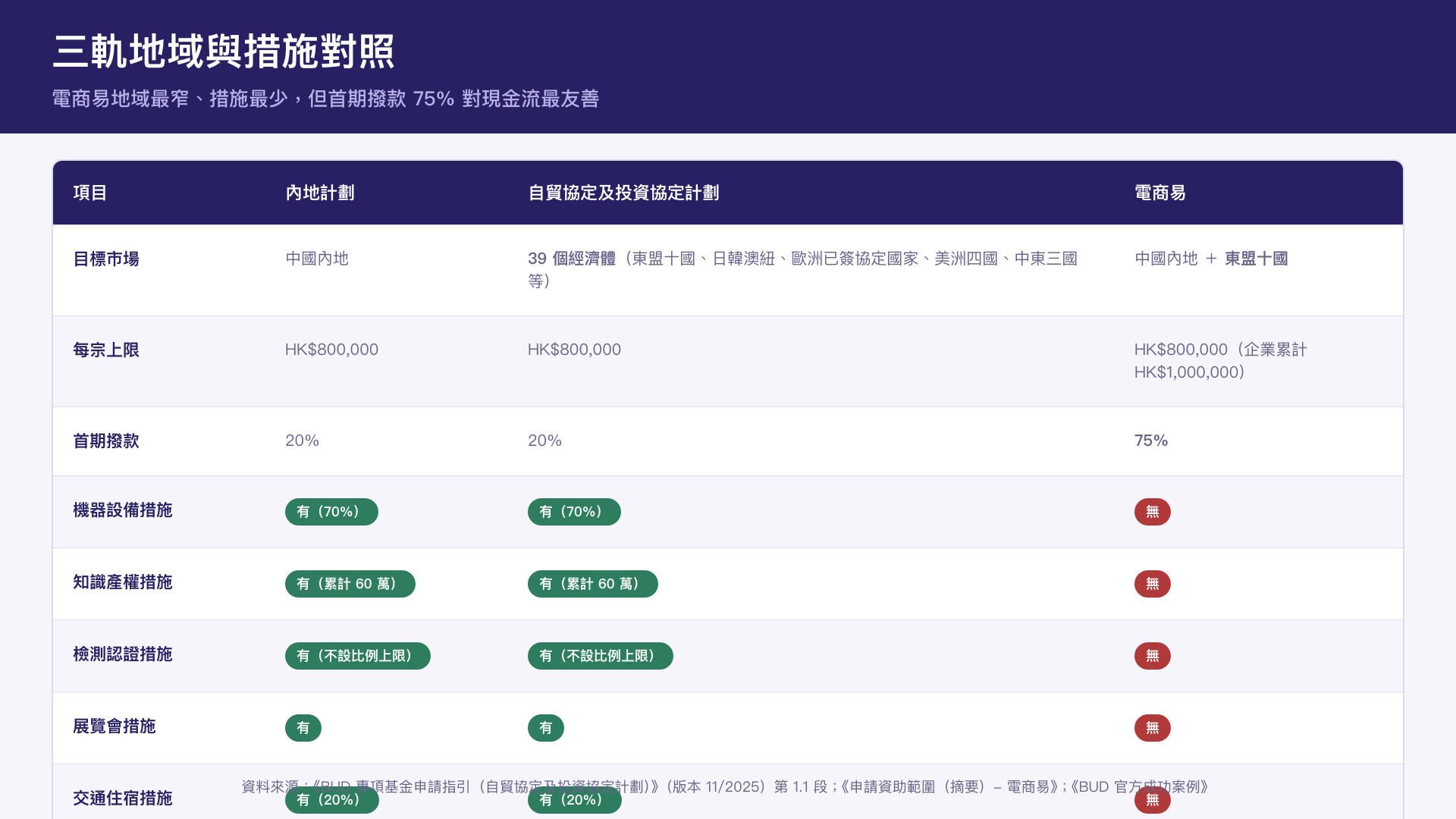Click the 有 badge under 自貿協定 in 展覽會措施

[x=546, y=728]
